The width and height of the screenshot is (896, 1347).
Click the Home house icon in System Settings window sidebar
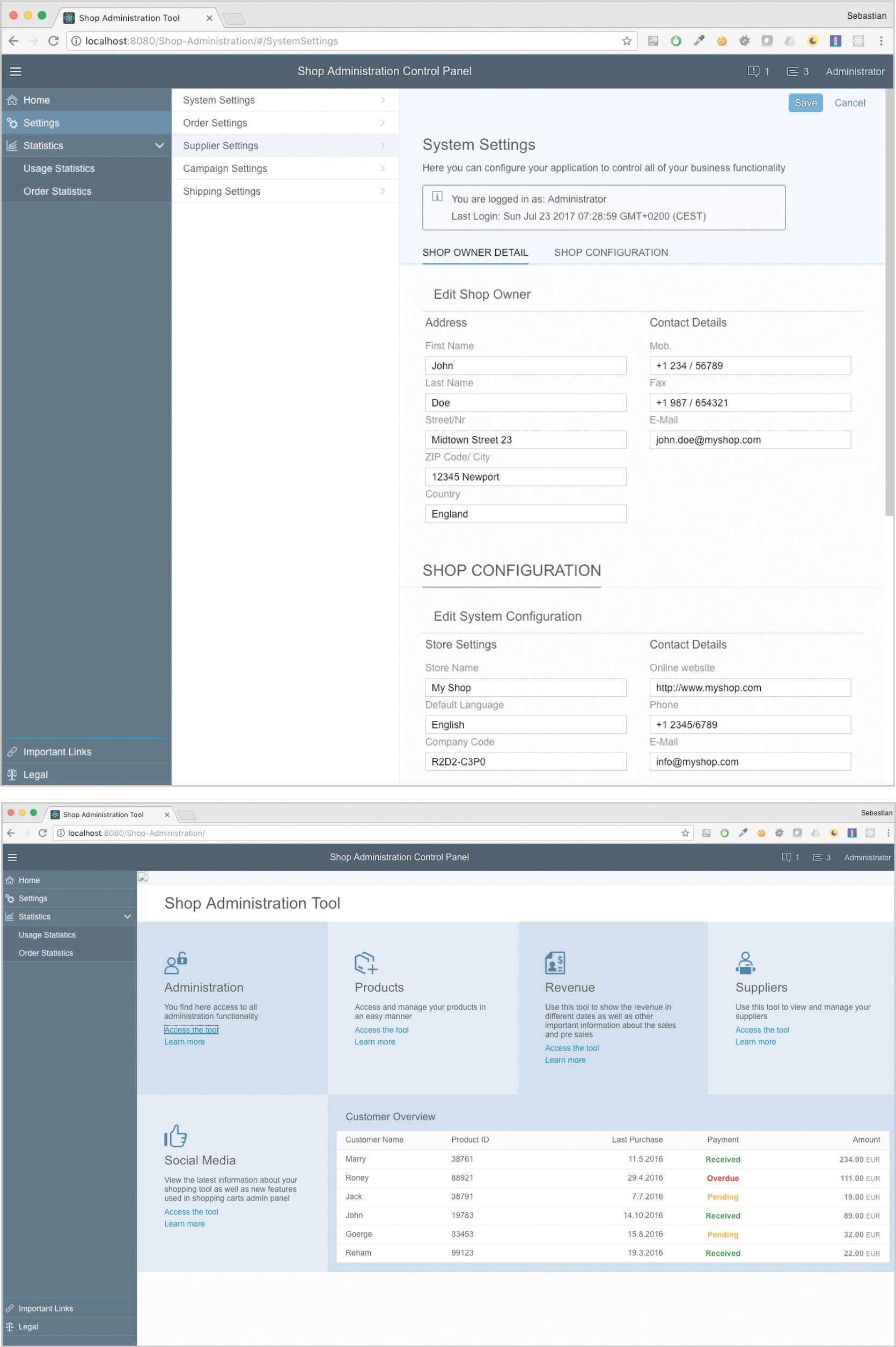[x=12, y=100]
